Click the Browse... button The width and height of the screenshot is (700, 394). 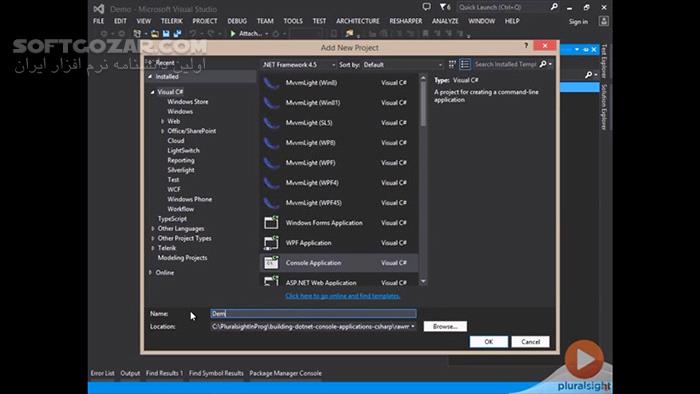tap(445, 327)
